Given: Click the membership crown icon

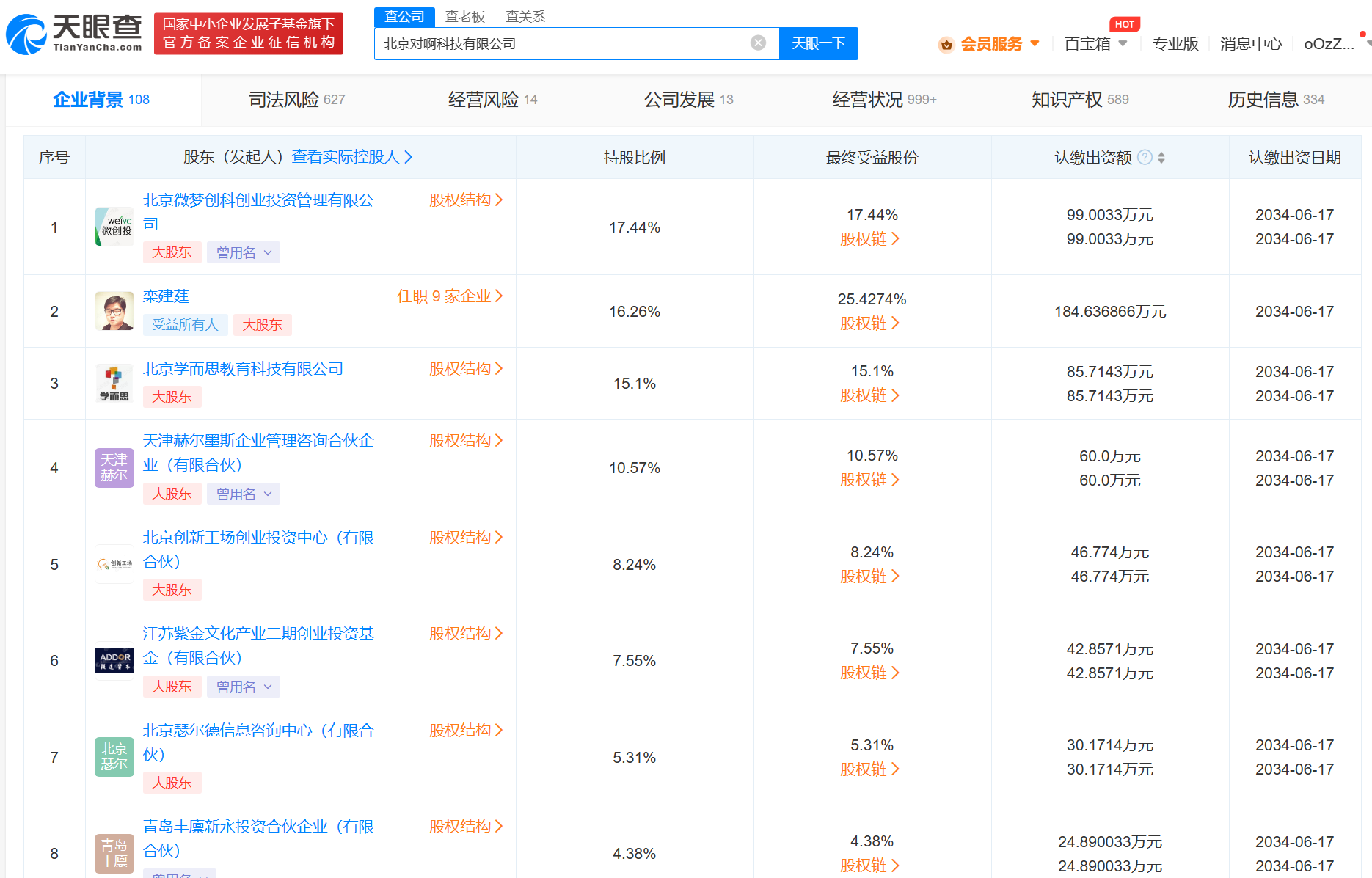Looking at the screenshot, I should (946, 45).
